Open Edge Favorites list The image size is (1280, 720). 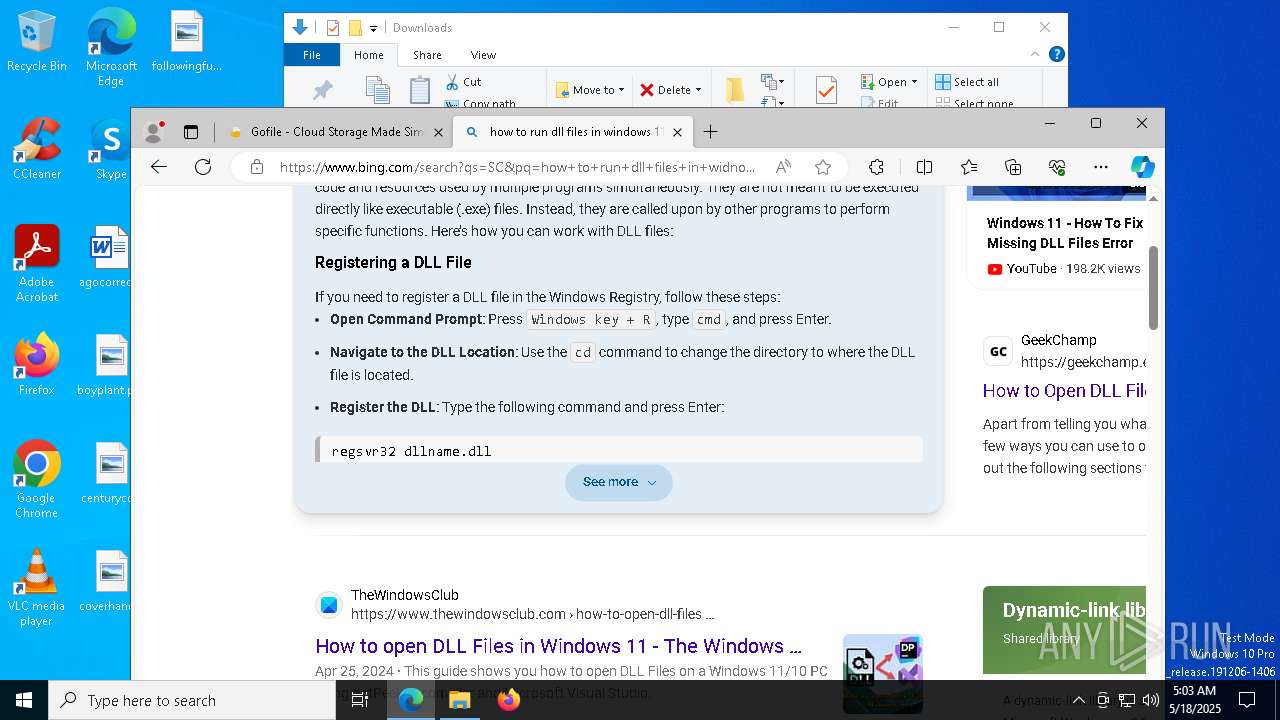point(969,167)
